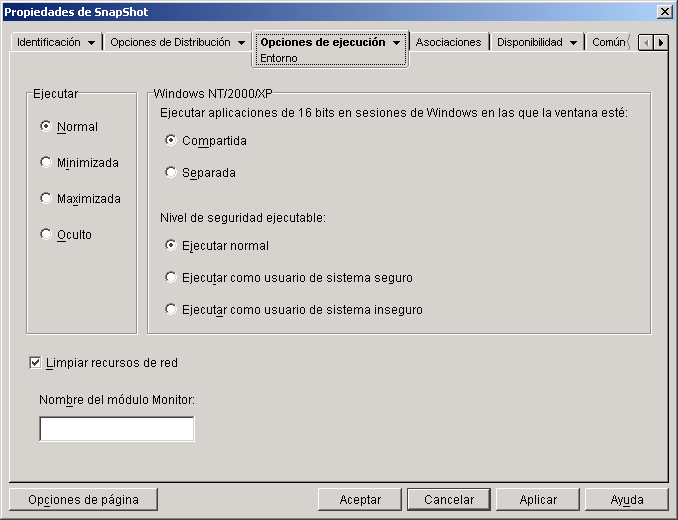The width and height of the screenshot is (678, 520).
Task: Click the Windows NT/2000/XP group heading
Action: 213,94
